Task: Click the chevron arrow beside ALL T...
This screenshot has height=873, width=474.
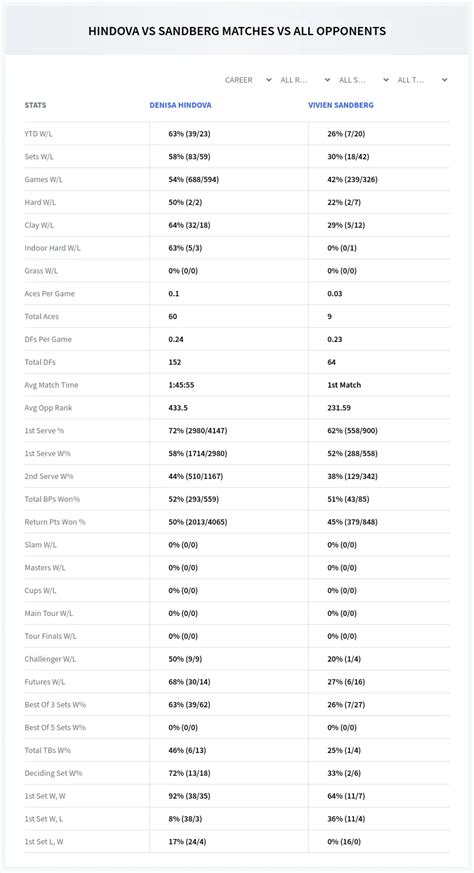Action: pos(444,80)
